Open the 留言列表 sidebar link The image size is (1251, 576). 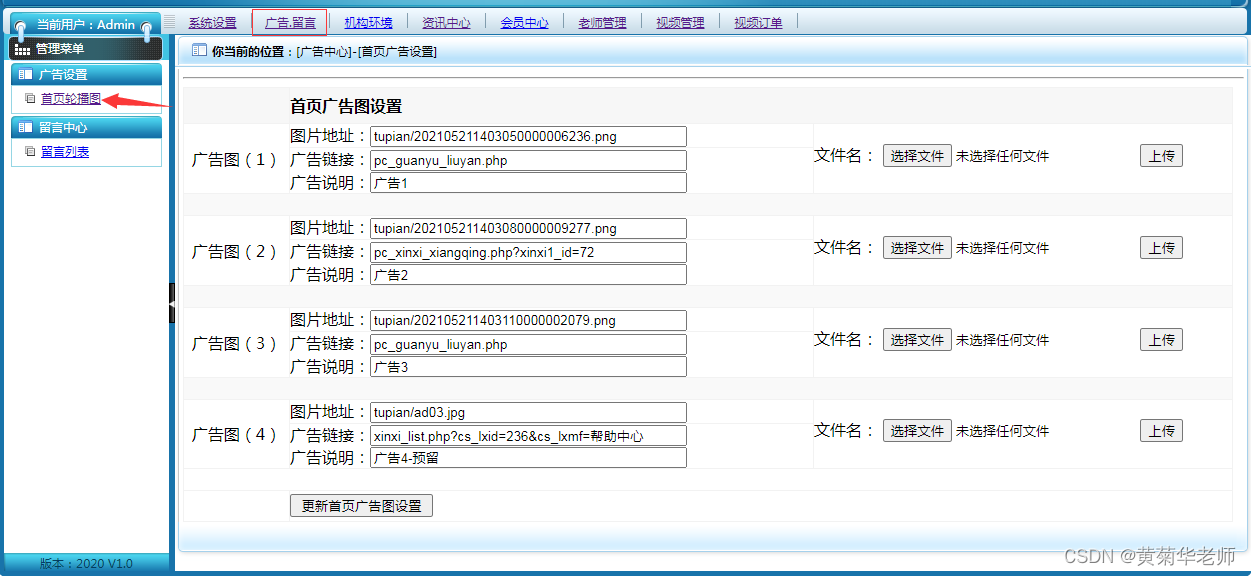click(65, 152)
